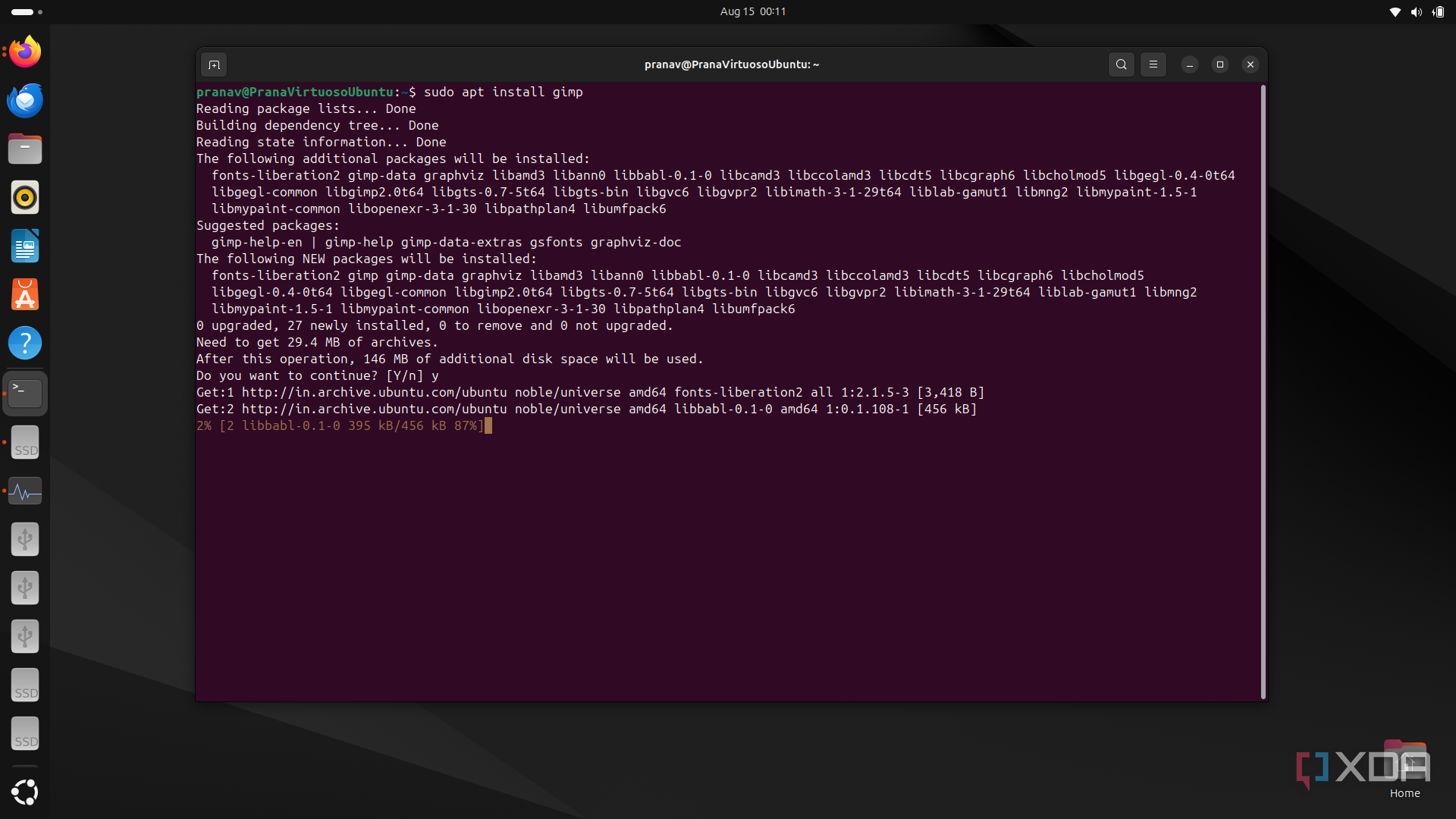Open the Ubuntu App Center

(x=25, y=294)
